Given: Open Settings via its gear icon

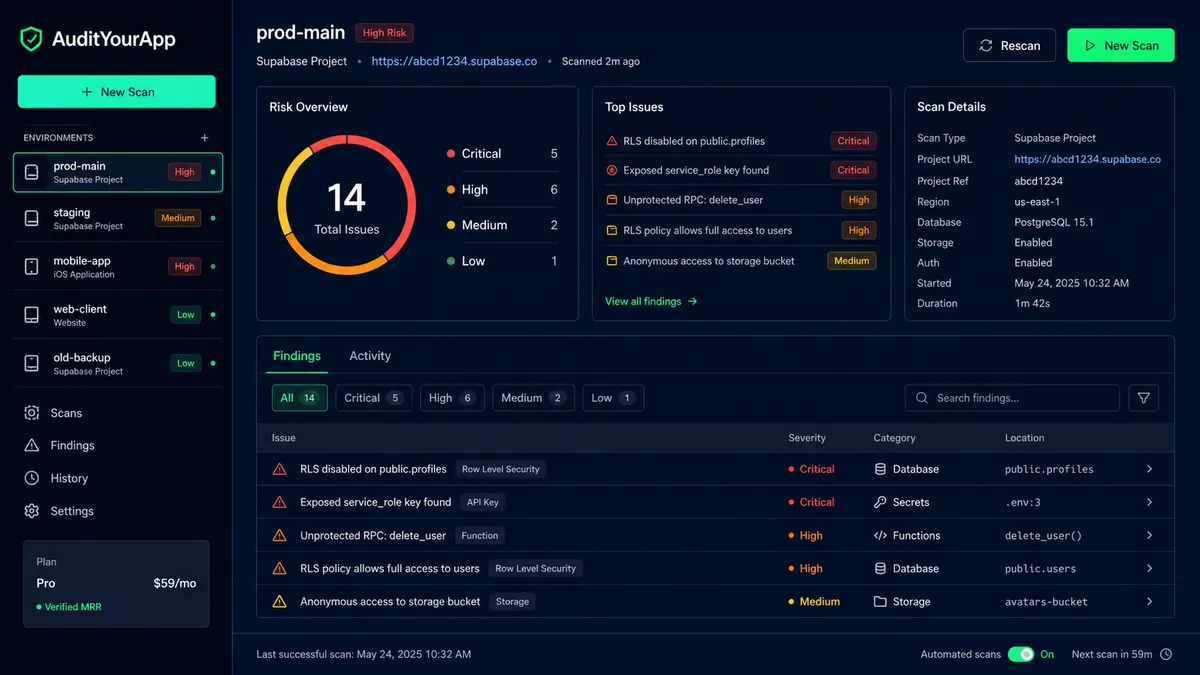Looking at the screenshot, I should [x=32, y=511].
